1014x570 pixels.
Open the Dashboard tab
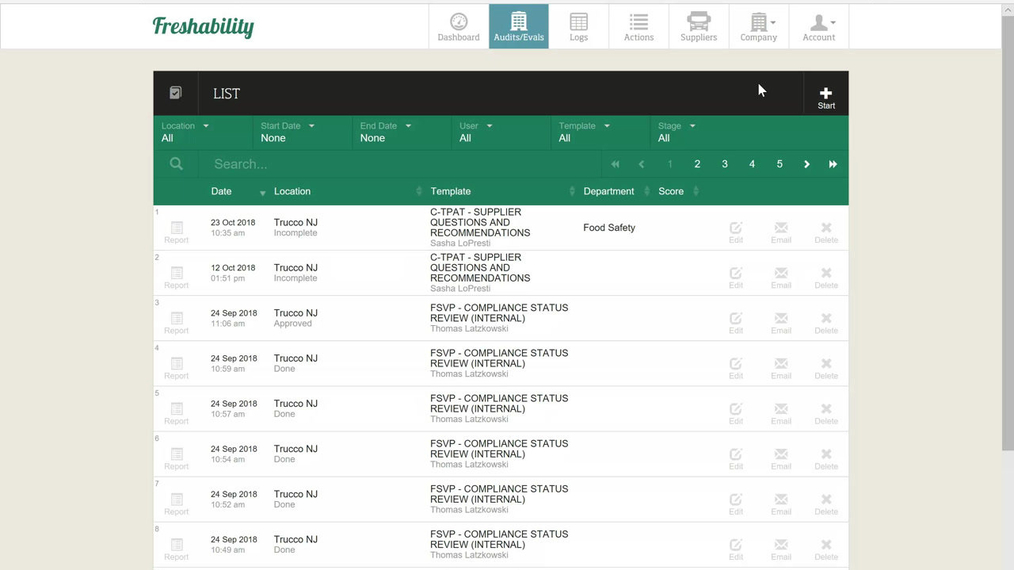click(x=458, y=27)
